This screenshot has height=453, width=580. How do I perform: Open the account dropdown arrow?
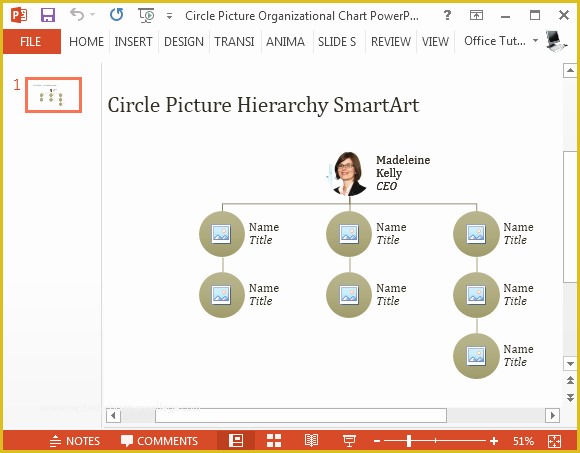(535, 40)
